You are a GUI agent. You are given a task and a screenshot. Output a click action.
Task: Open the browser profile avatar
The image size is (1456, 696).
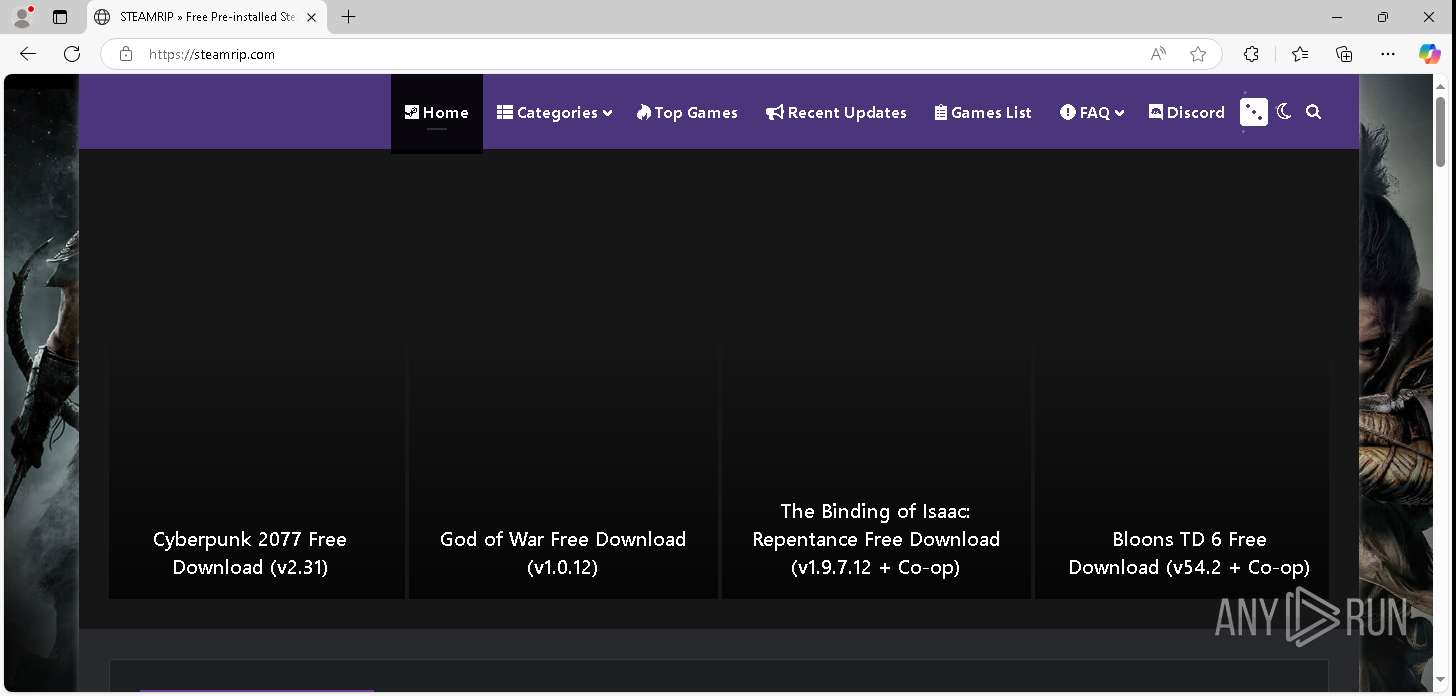click(x=22, y=17)
